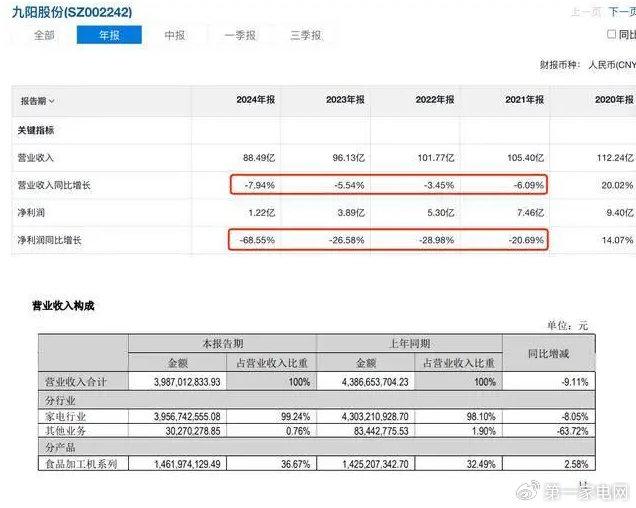Click the 101.77亿 revenue value

pos(436,157)
